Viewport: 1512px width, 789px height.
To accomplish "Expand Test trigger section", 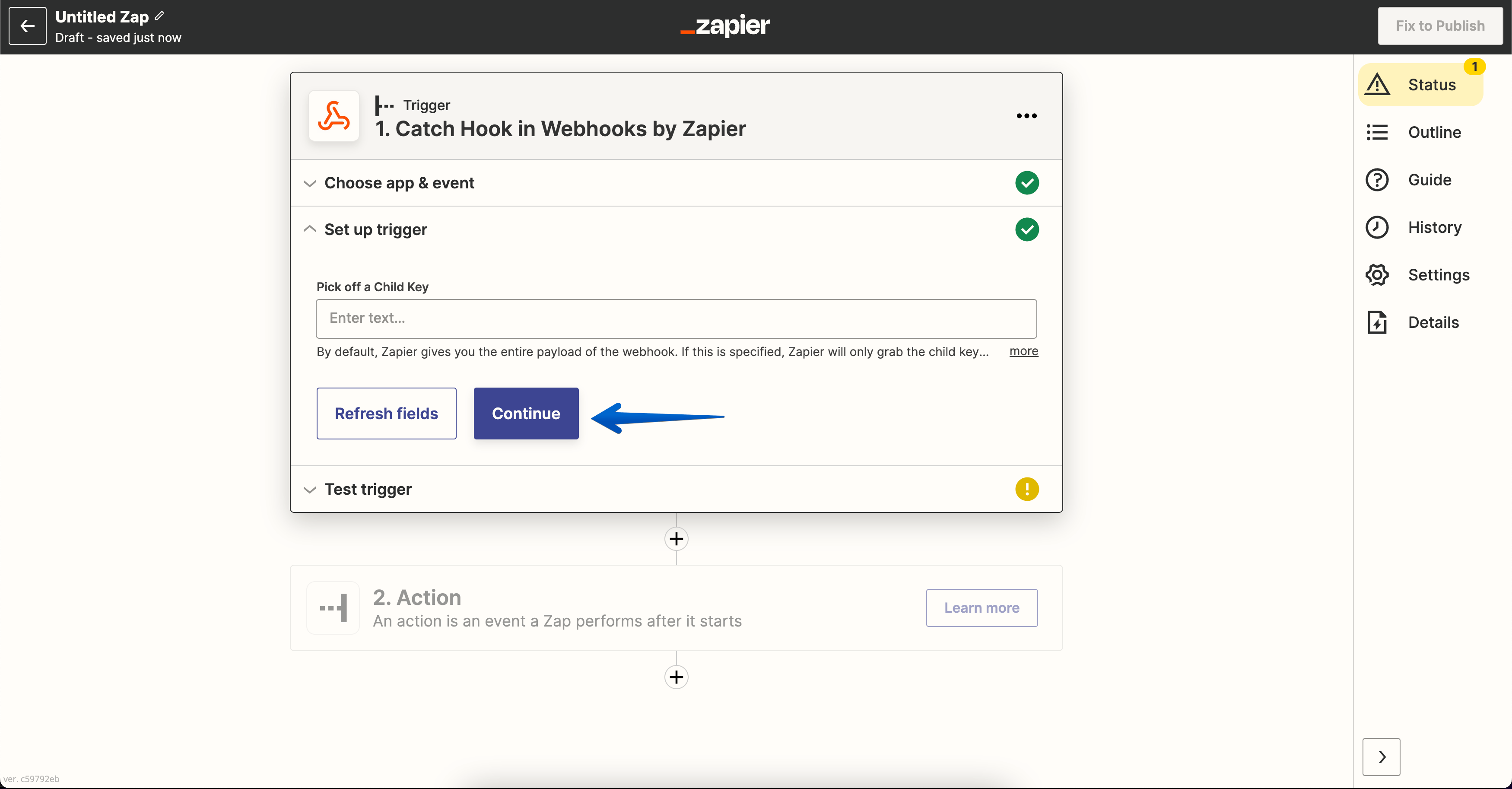I will tap(676, 489).
